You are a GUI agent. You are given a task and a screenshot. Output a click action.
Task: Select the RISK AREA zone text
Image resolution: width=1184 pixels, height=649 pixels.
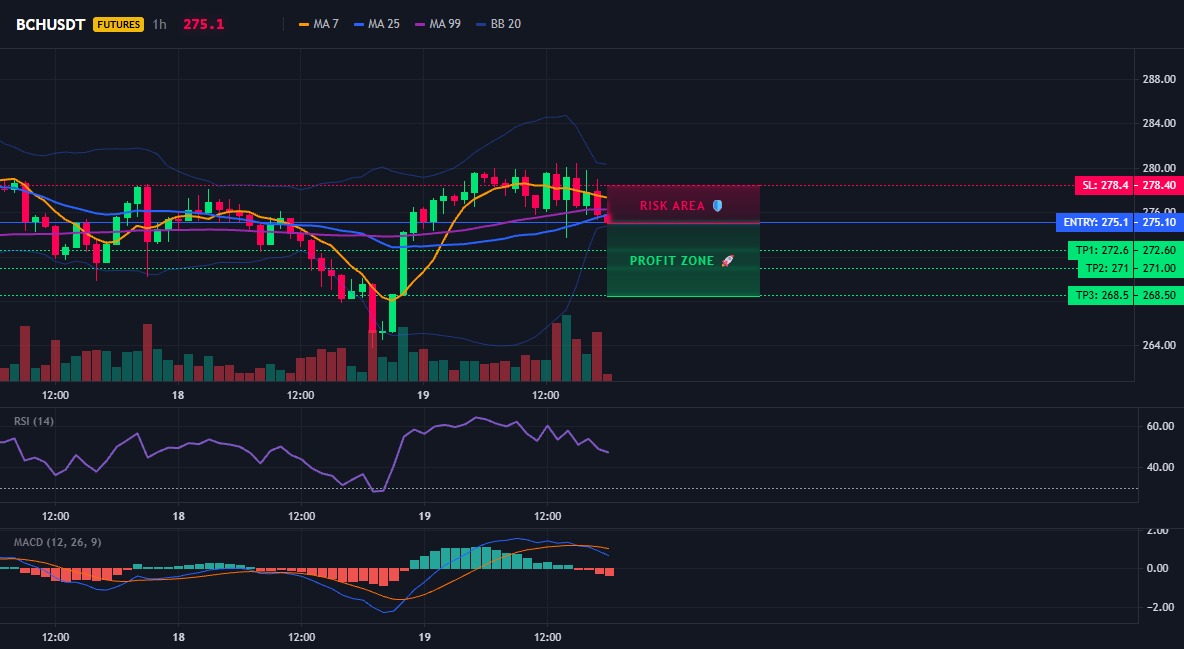pos(672,206)
